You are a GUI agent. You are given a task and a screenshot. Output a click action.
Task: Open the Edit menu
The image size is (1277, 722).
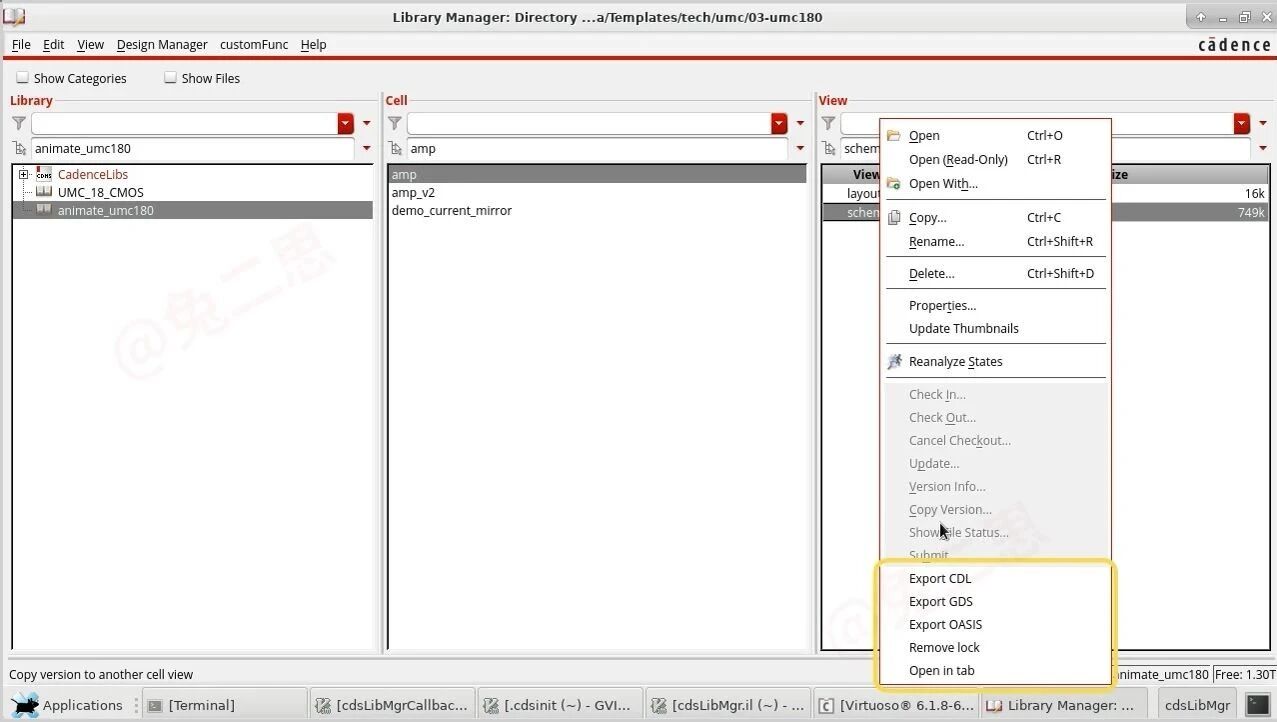click(54, 44)
